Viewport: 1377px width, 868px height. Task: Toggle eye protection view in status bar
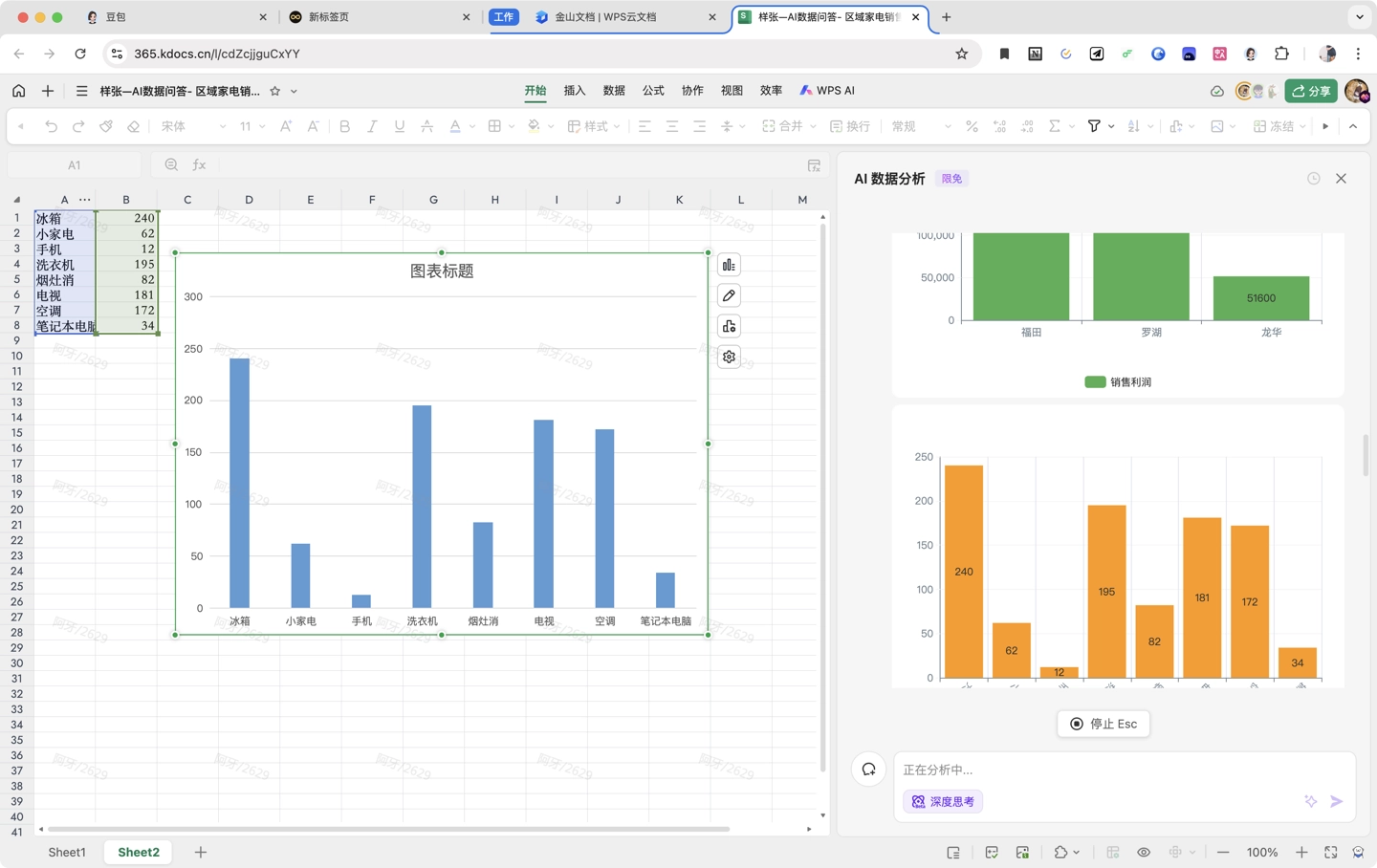(x=1144, y=852)
